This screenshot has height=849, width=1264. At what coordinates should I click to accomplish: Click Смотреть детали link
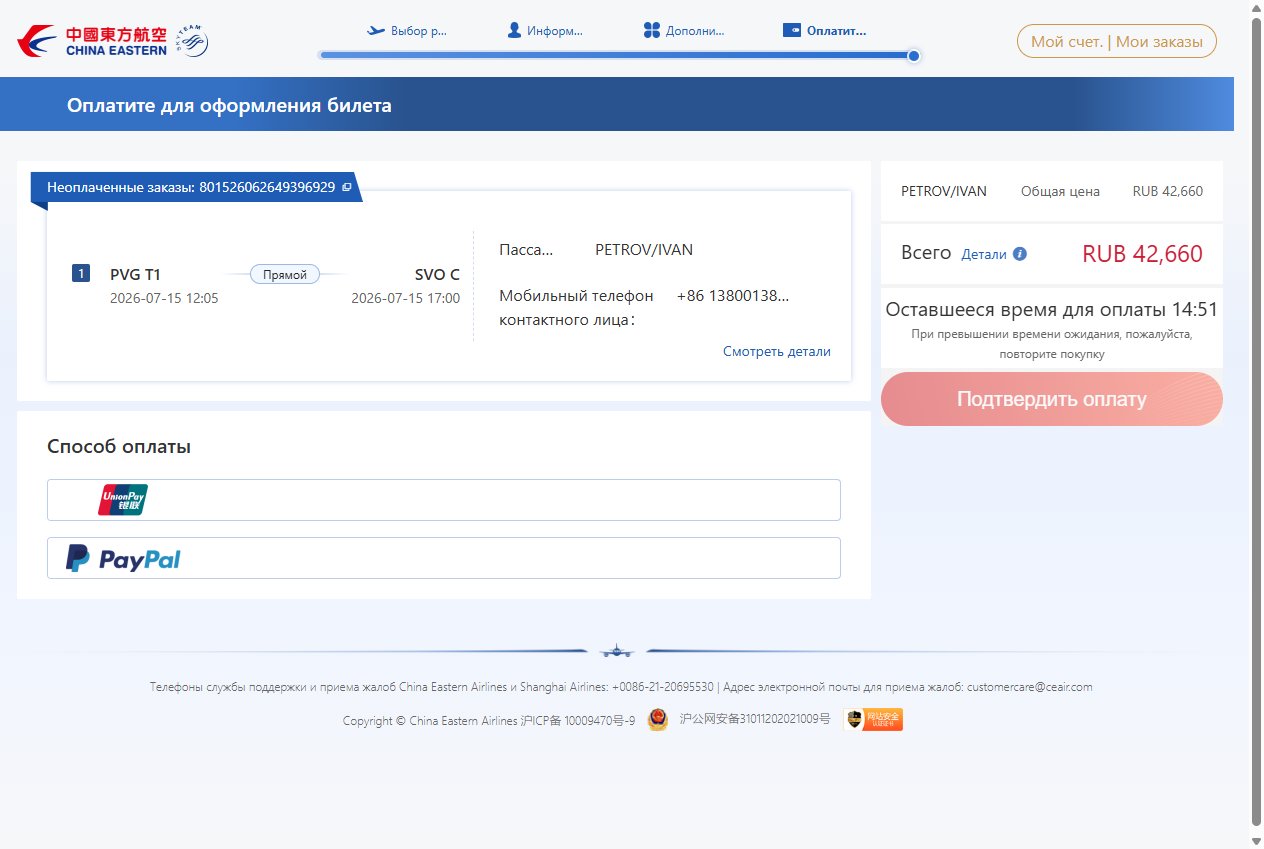(x=777, y=351)
